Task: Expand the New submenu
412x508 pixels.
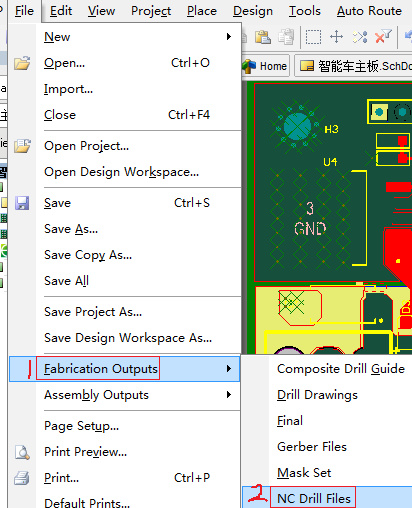Action: tap(125, 37)
